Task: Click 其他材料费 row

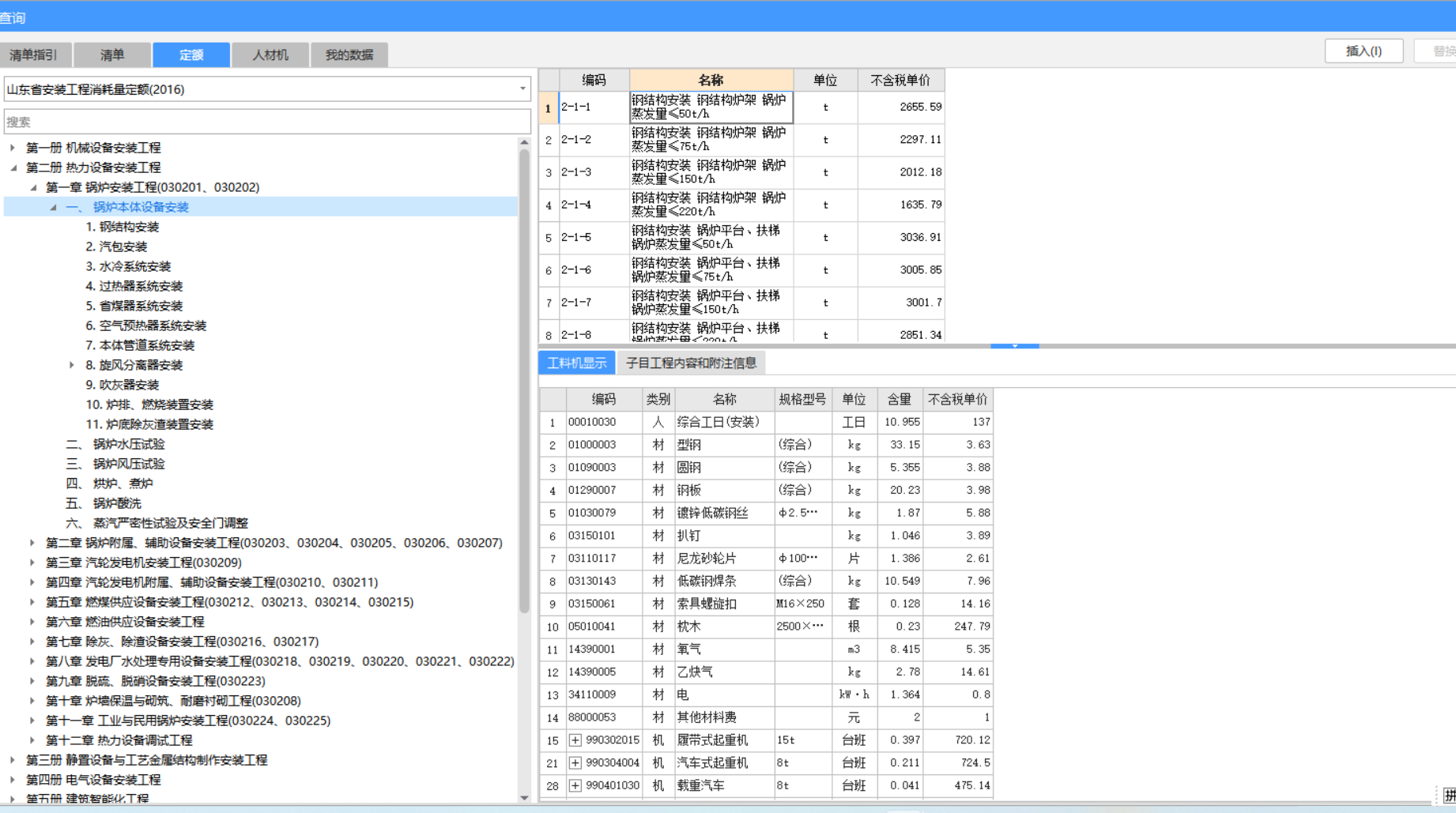Action: pos(766,717)
